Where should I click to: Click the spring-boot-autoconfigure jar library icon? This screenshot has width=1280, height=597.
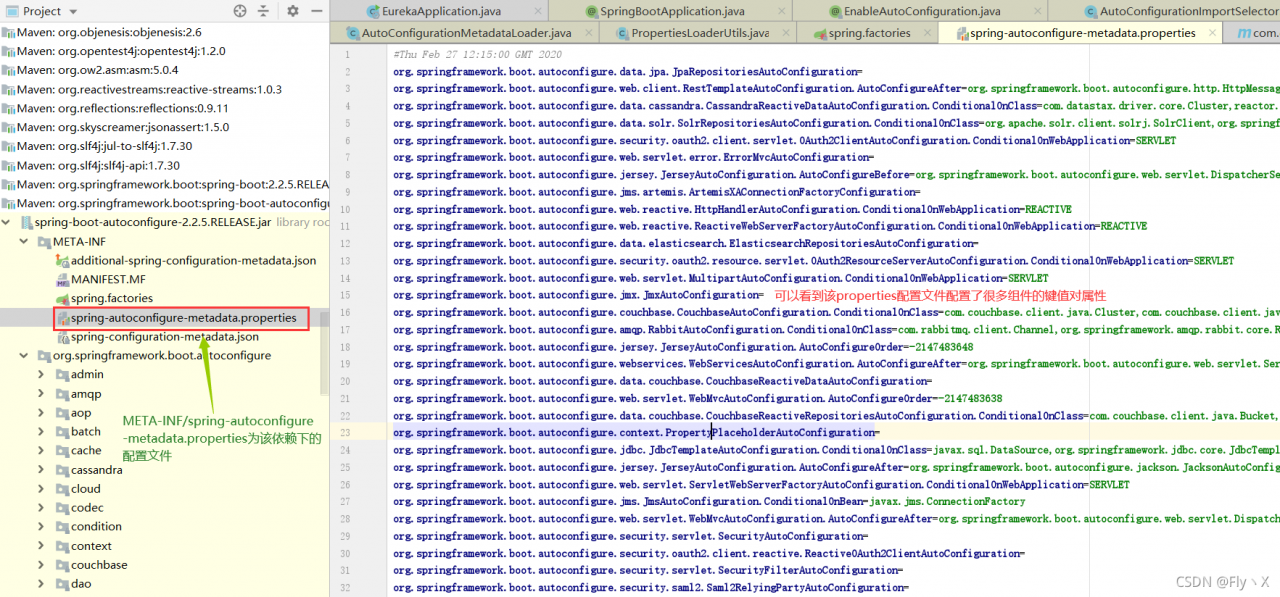[x=25, y=222]
